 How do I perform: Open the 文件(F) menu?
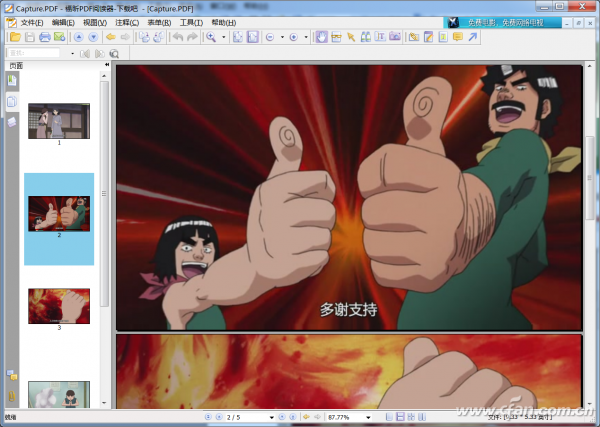click(x=32, y=23)
